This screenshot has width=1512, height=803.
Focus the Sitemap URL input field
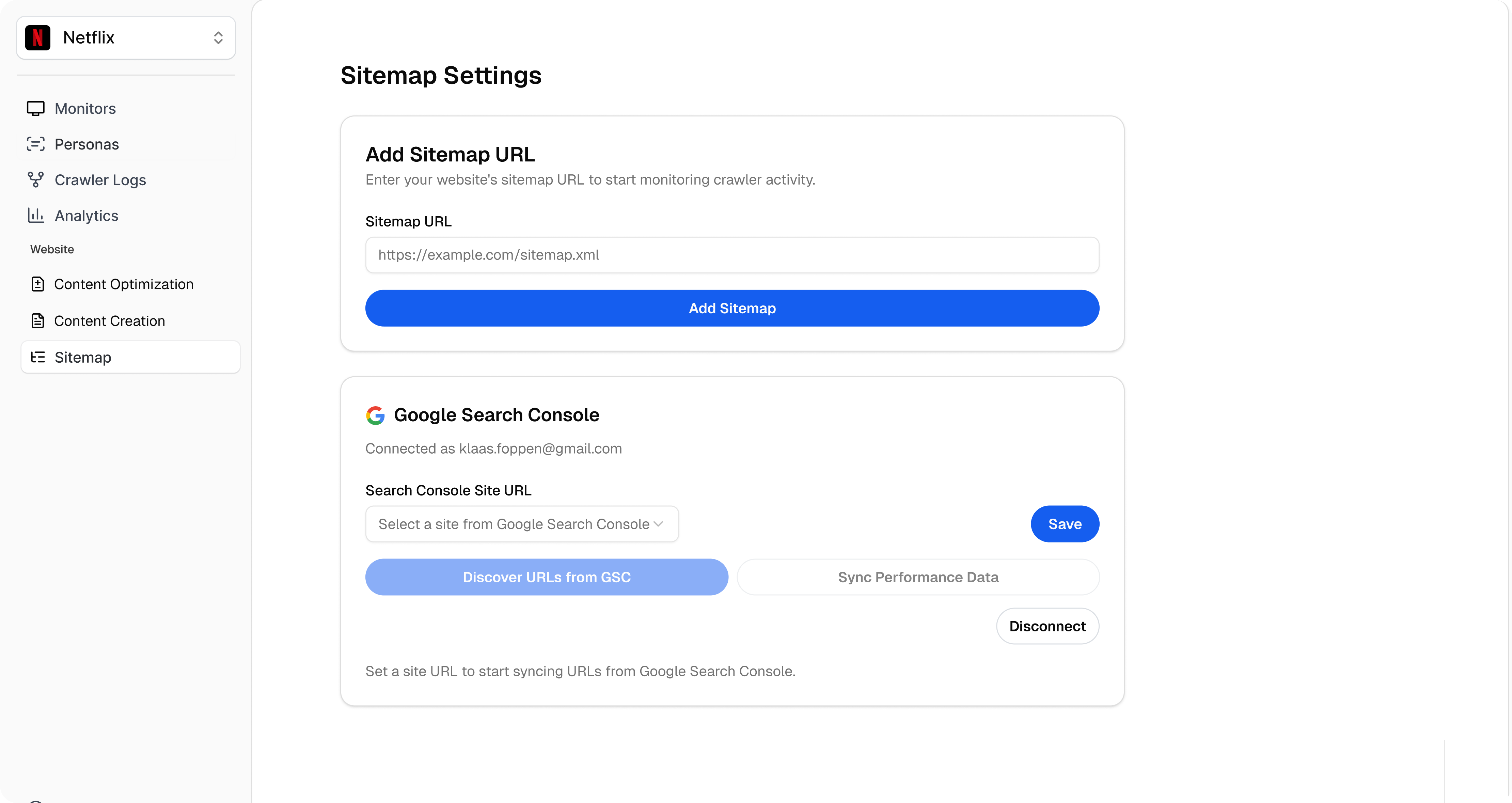(x=732, y=255)
